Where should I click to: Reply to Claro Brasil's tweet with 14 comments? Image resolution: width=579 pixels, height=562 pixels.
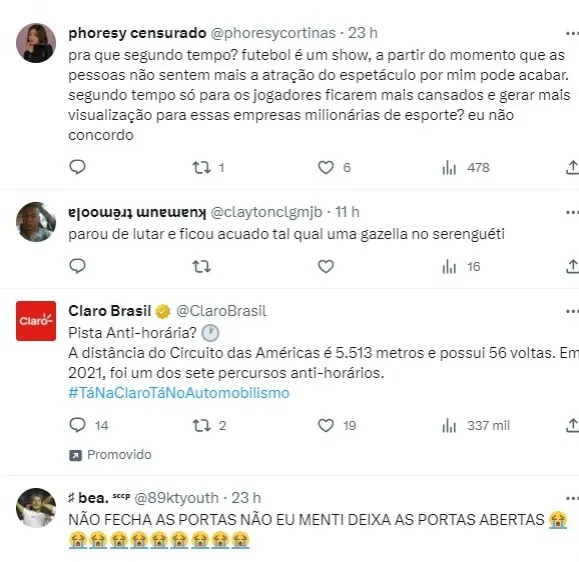point(89,425)
